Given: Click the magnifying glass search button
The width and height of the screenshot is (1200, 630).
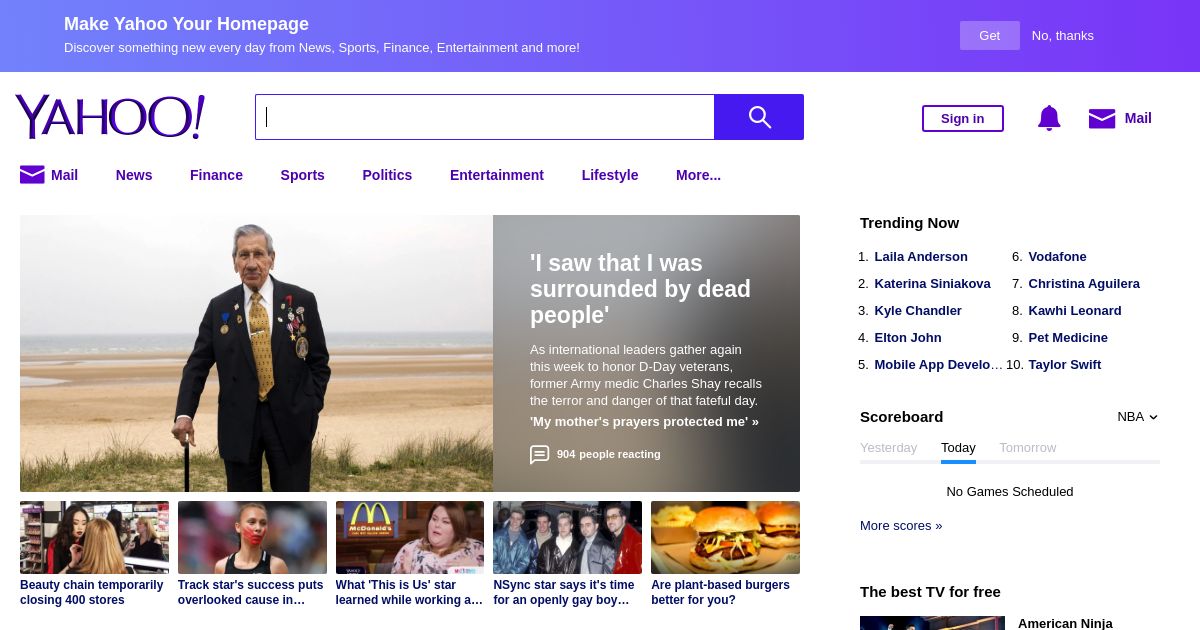Looking at the screenshot, I should pos(759,117).
